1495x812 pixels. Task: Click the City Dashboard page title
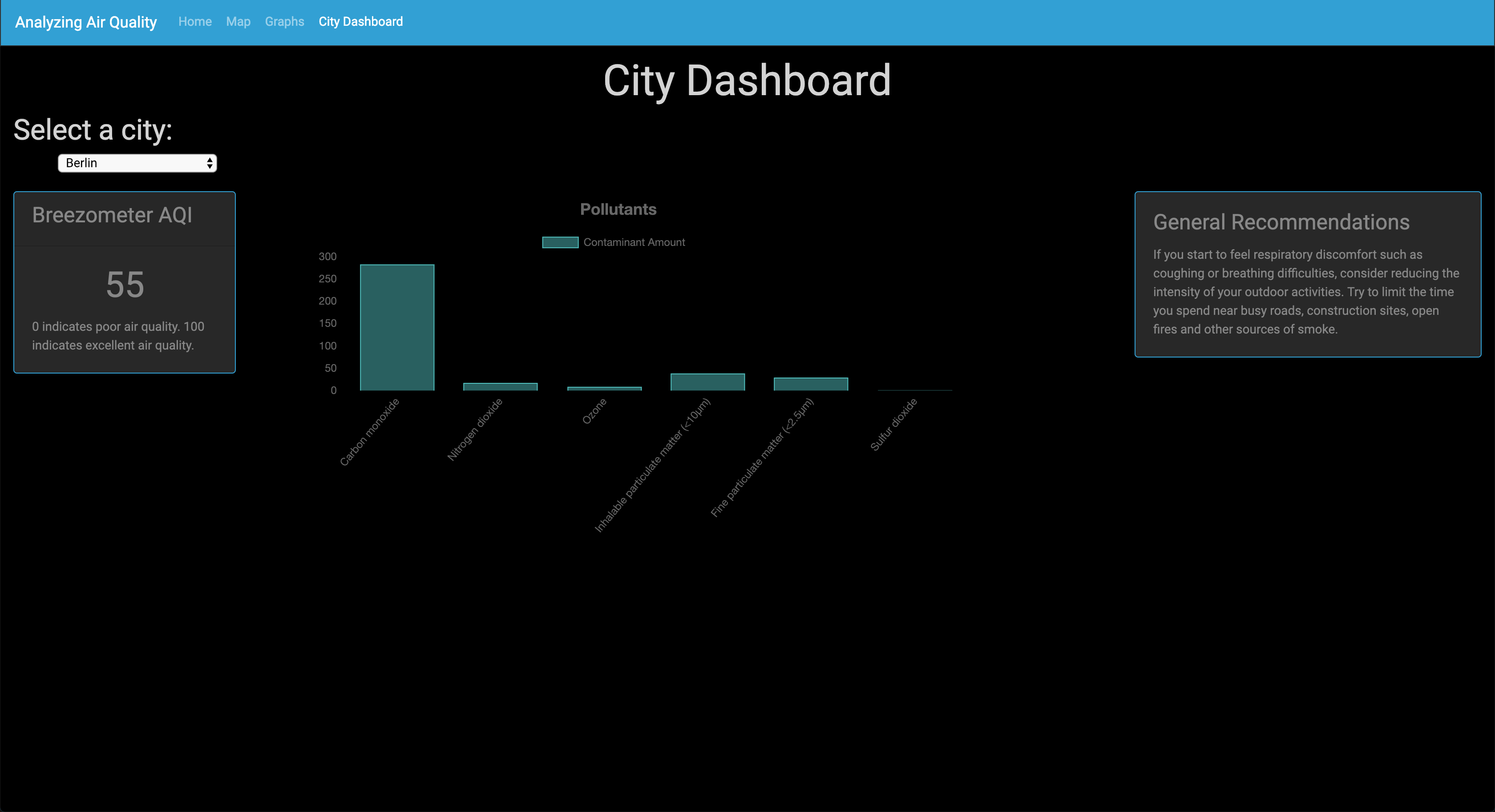click(747, 80)
